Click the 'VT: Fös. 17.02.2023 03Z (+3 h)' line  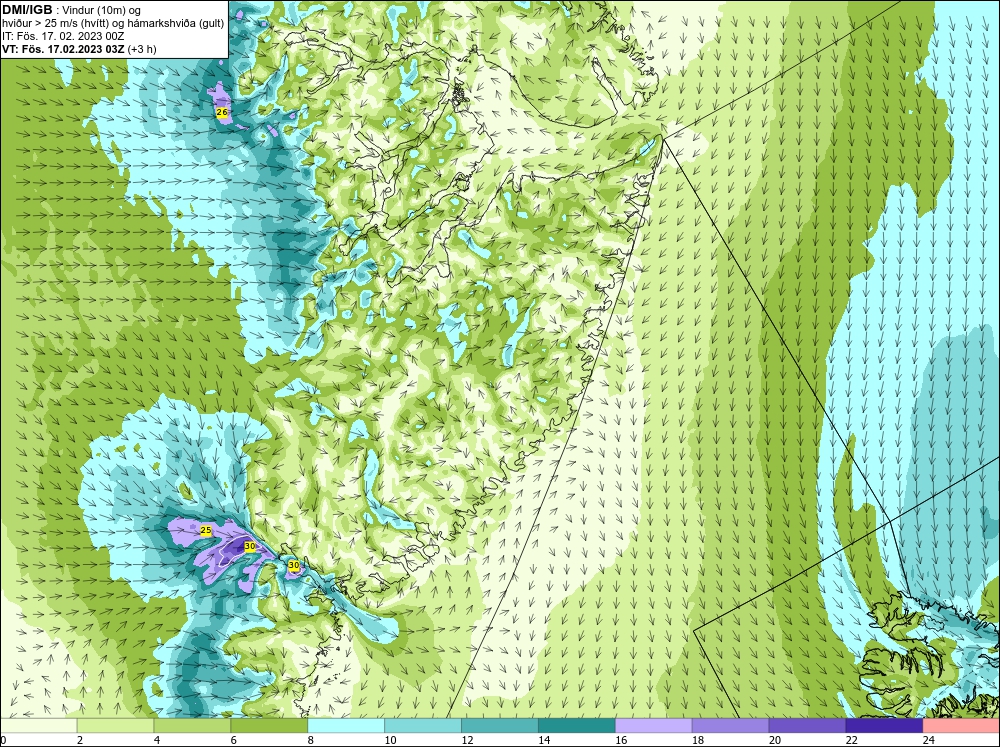[x=79, y=49]
